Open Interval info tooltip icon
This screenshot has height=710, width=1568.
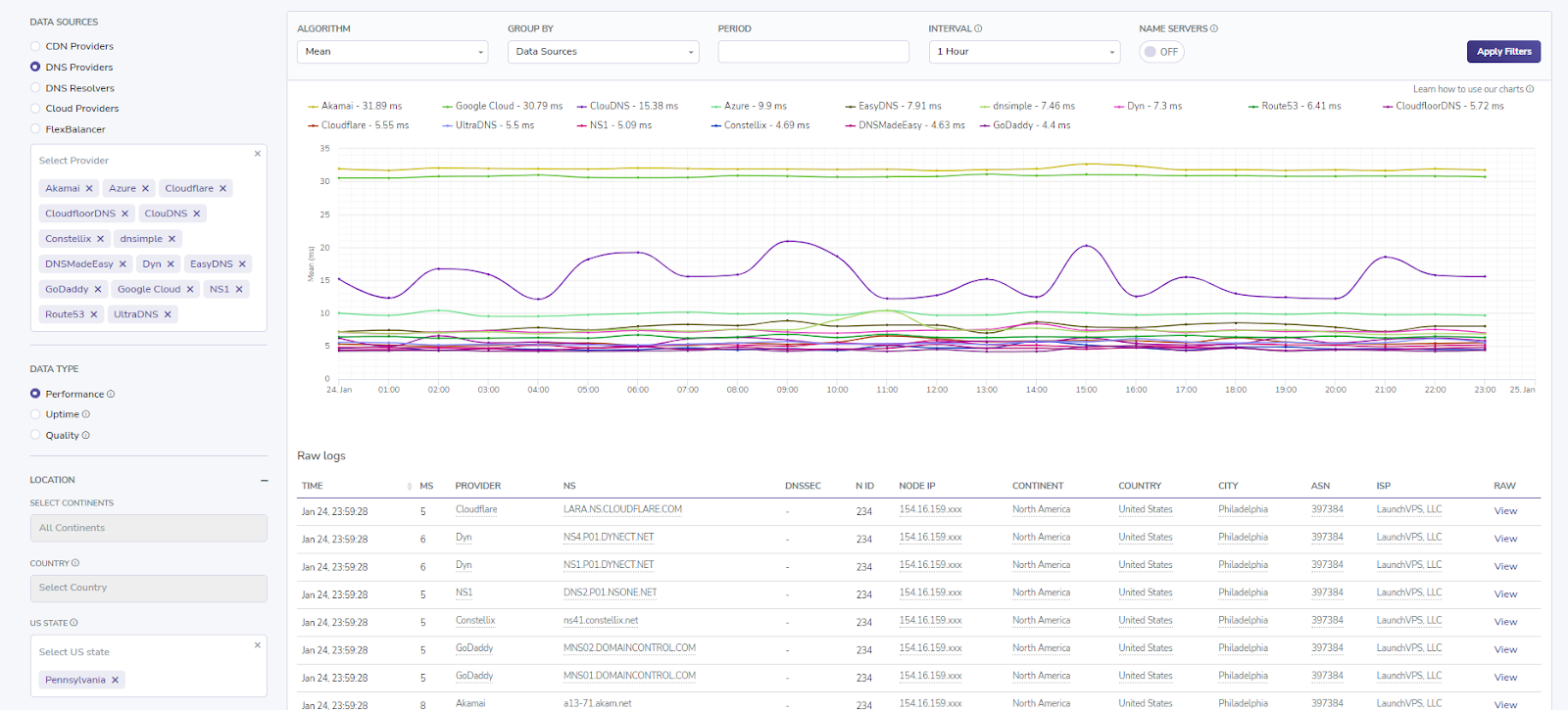tap(978, 28)
